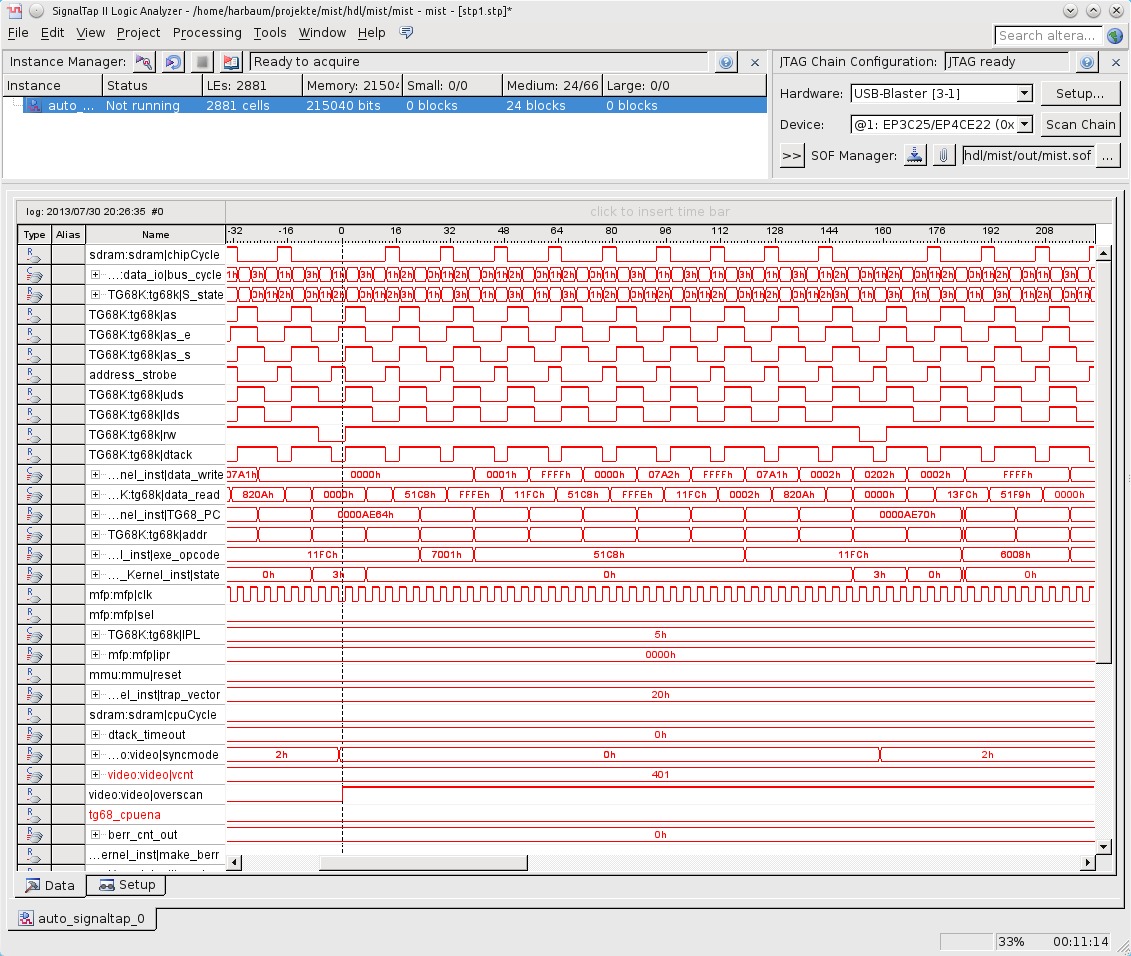Click the Read Data icon in Instance Manager
Viewport: 1131px width, 956px height.
(x=231, y=62)
